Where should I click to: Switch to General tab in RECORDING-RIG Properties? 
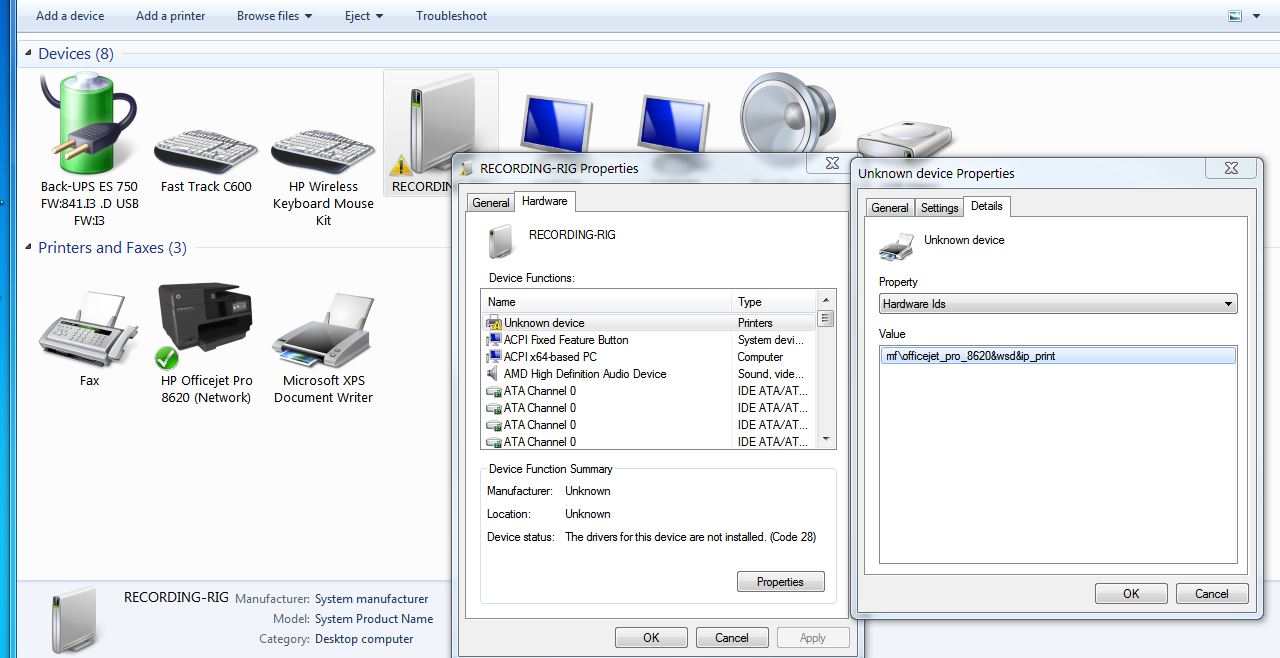(491, 202)
